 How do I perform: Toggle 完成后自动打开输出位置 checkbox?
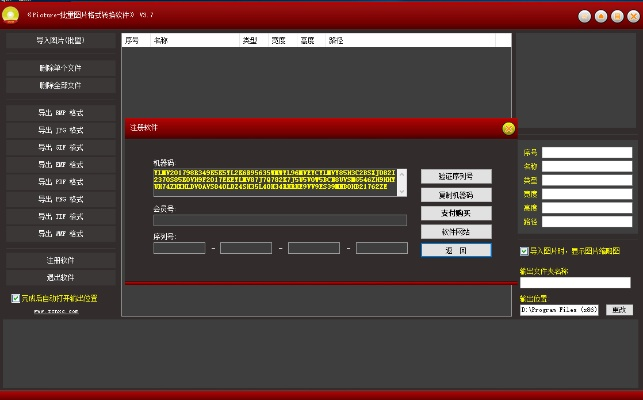[x=15, y=298]
